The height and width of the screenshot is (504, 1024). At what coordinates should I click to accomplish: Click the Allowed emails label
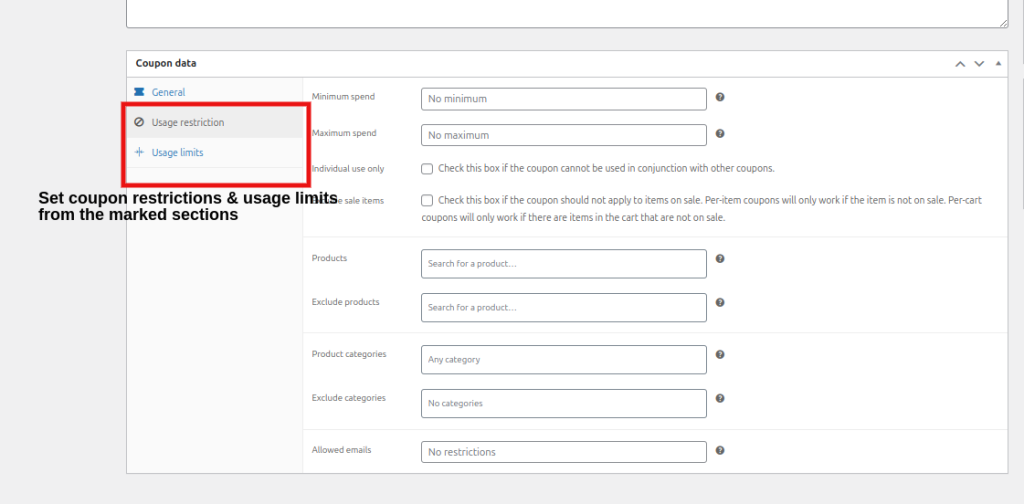(x=342, y=450)
